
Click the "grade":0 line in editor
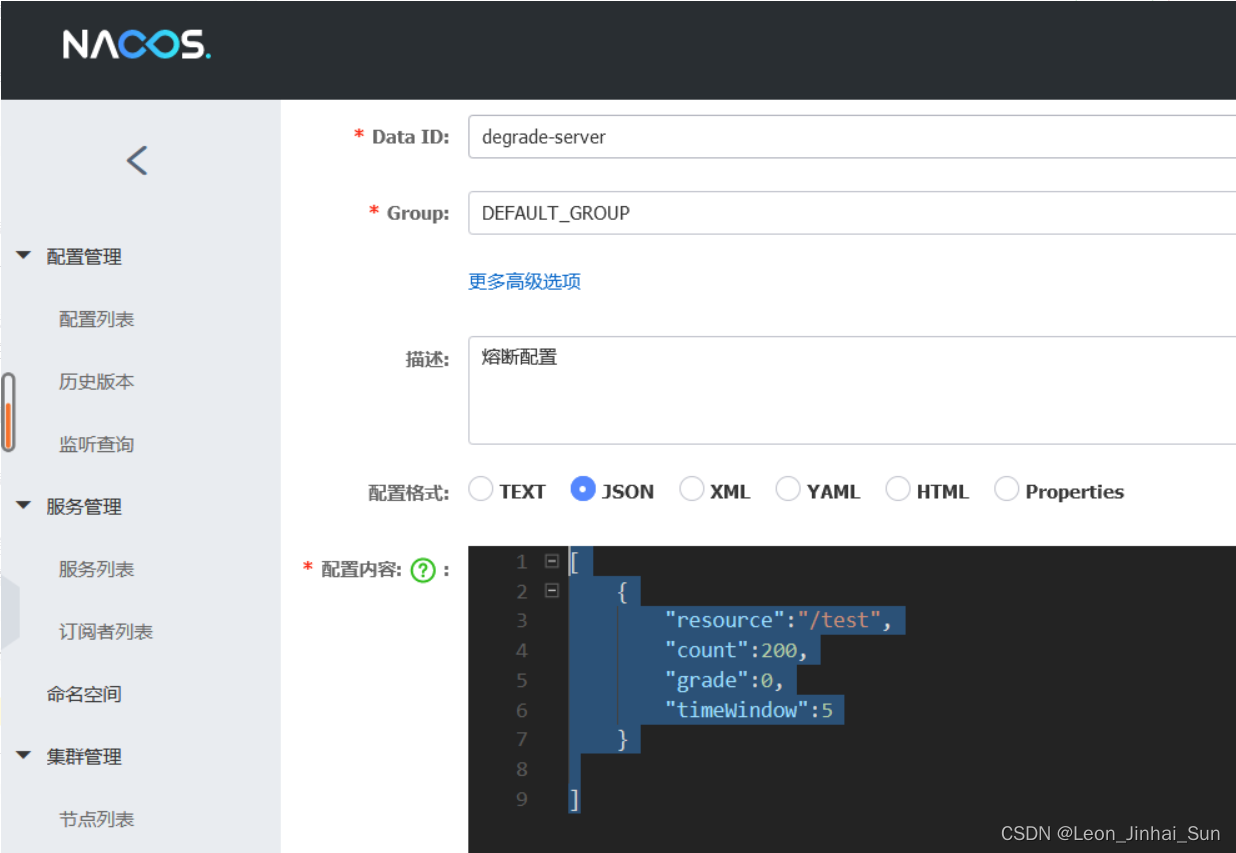[724, 681]
